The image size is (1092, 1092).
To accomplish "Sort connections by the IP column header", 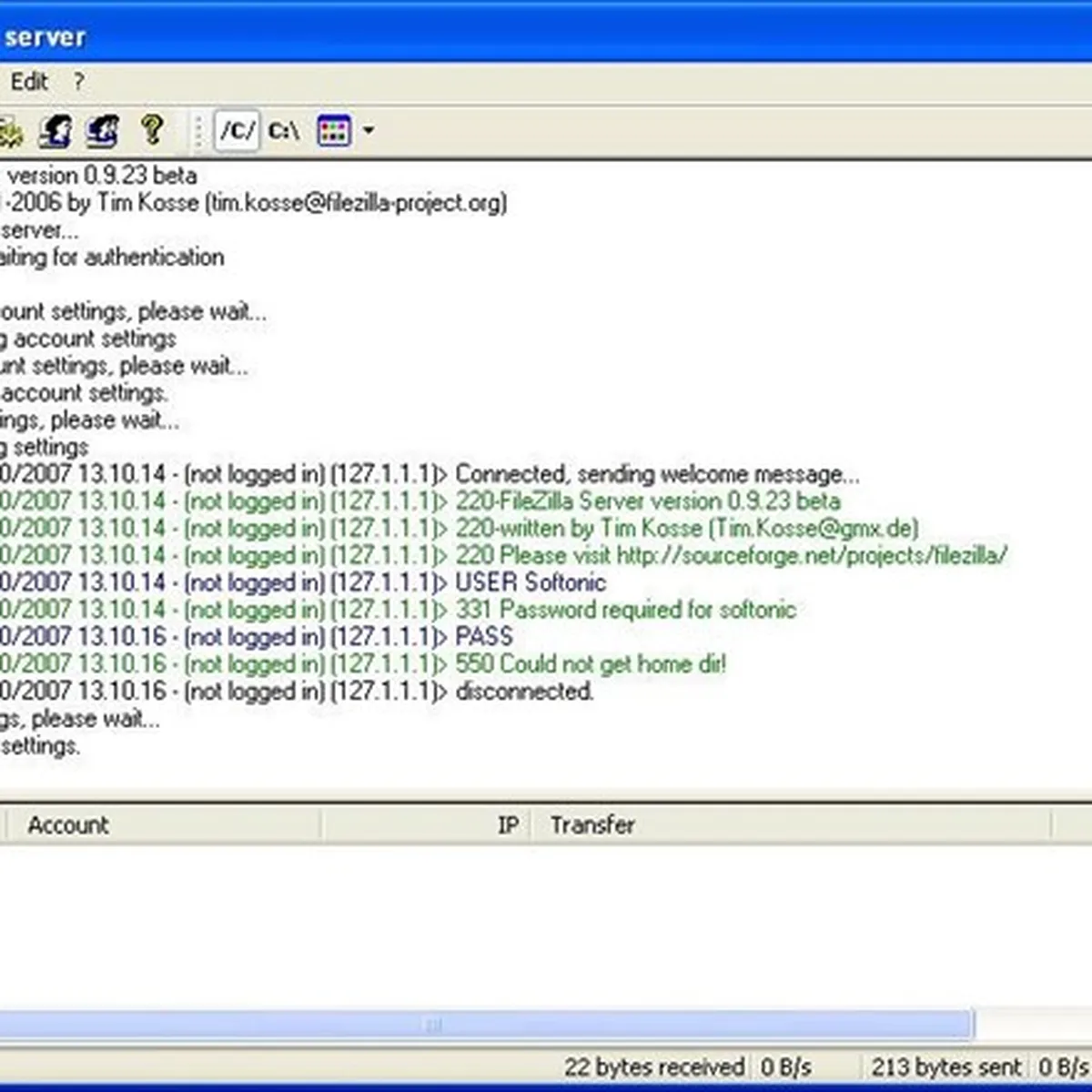I will tap(425, 824).
